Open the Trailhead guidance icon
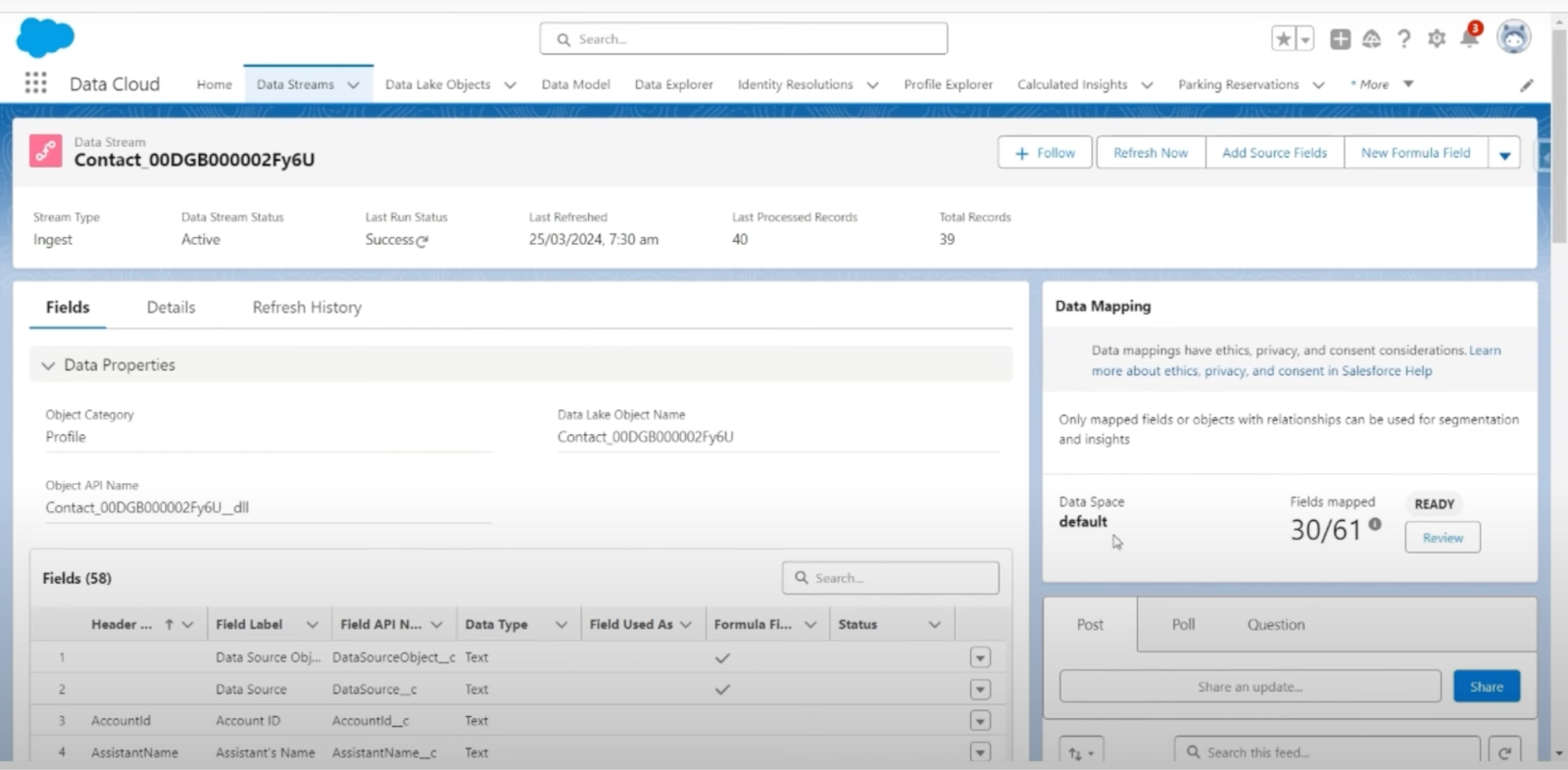Viewport: 1568px width, 770px height. point(1371,39)
